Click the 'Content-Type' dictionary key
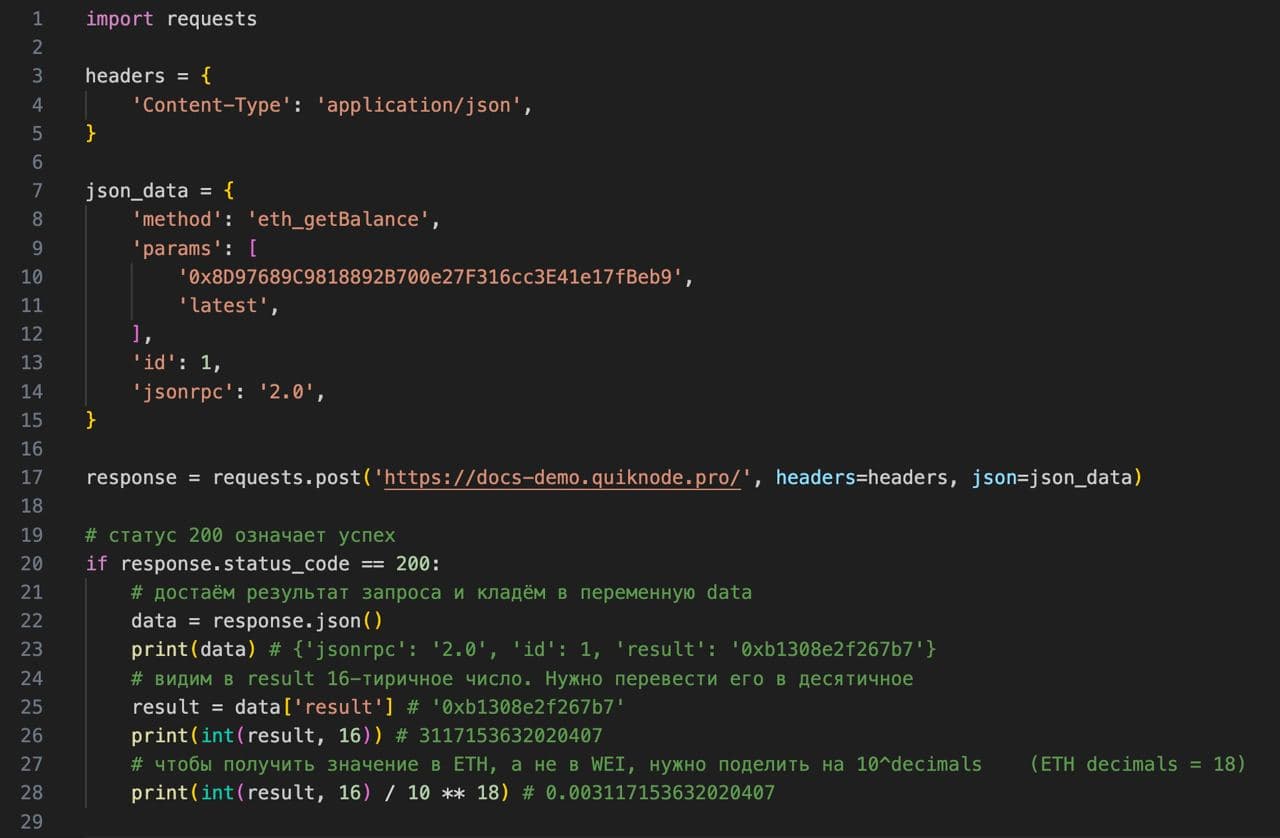 [212, 104]
